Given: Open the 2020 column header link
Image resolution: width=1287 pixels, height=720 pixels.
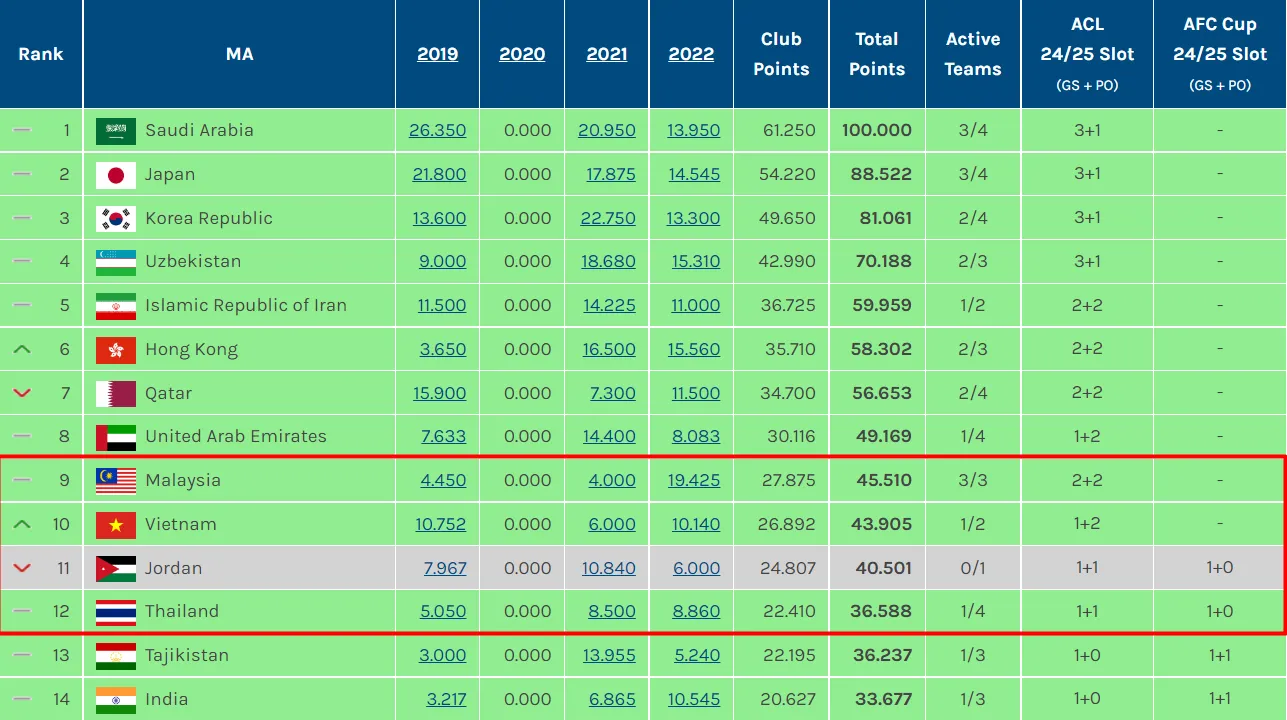Looking at the screenshot, I should (522, 54).
